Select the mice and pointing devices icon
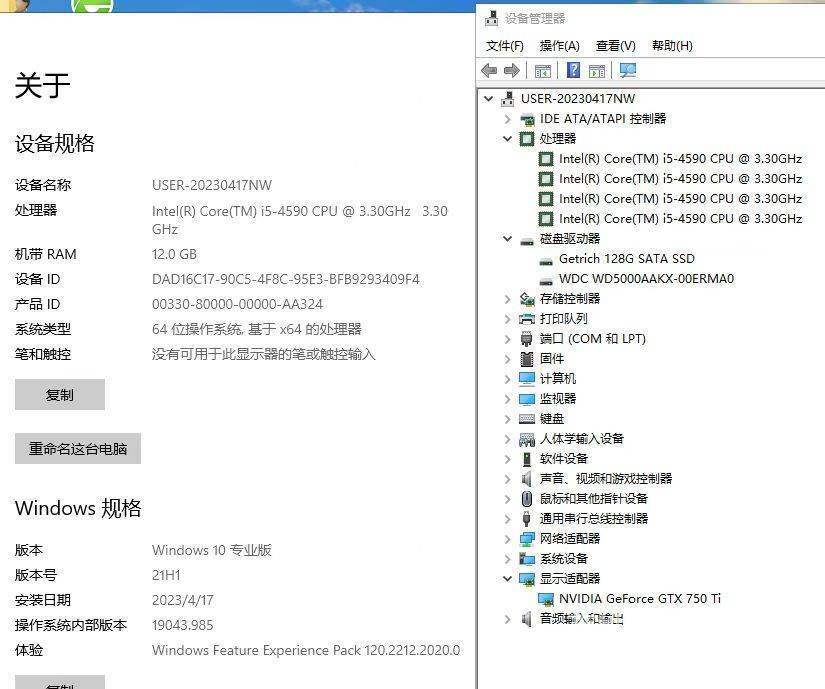 [x=527, y=499]
